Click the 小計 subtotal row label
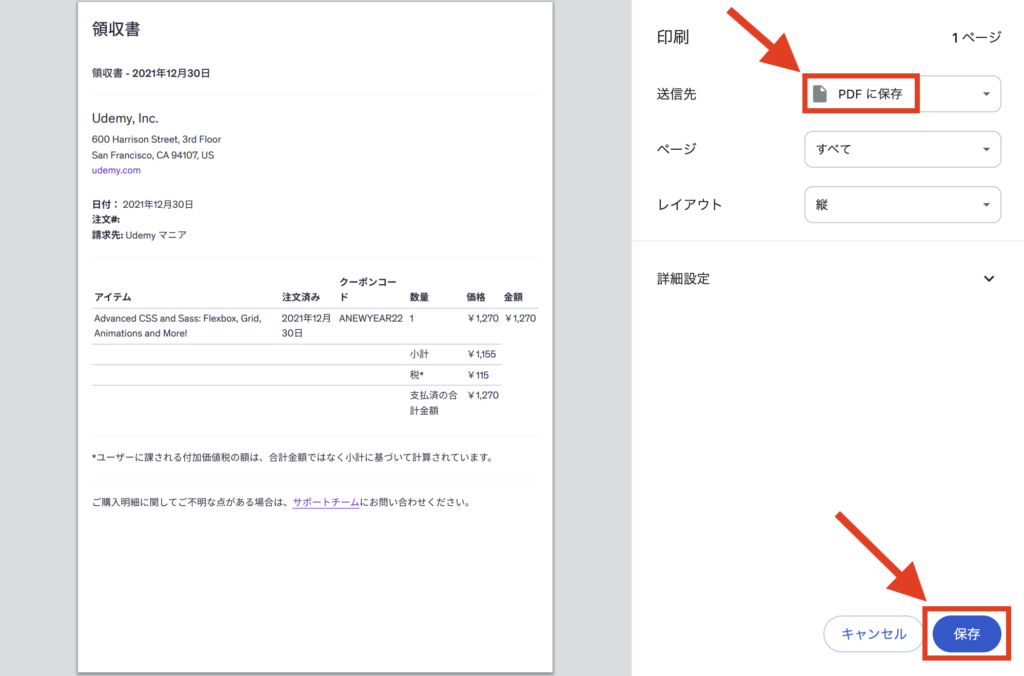Screen dimensions: 1024x676 [x=420, y=354]
